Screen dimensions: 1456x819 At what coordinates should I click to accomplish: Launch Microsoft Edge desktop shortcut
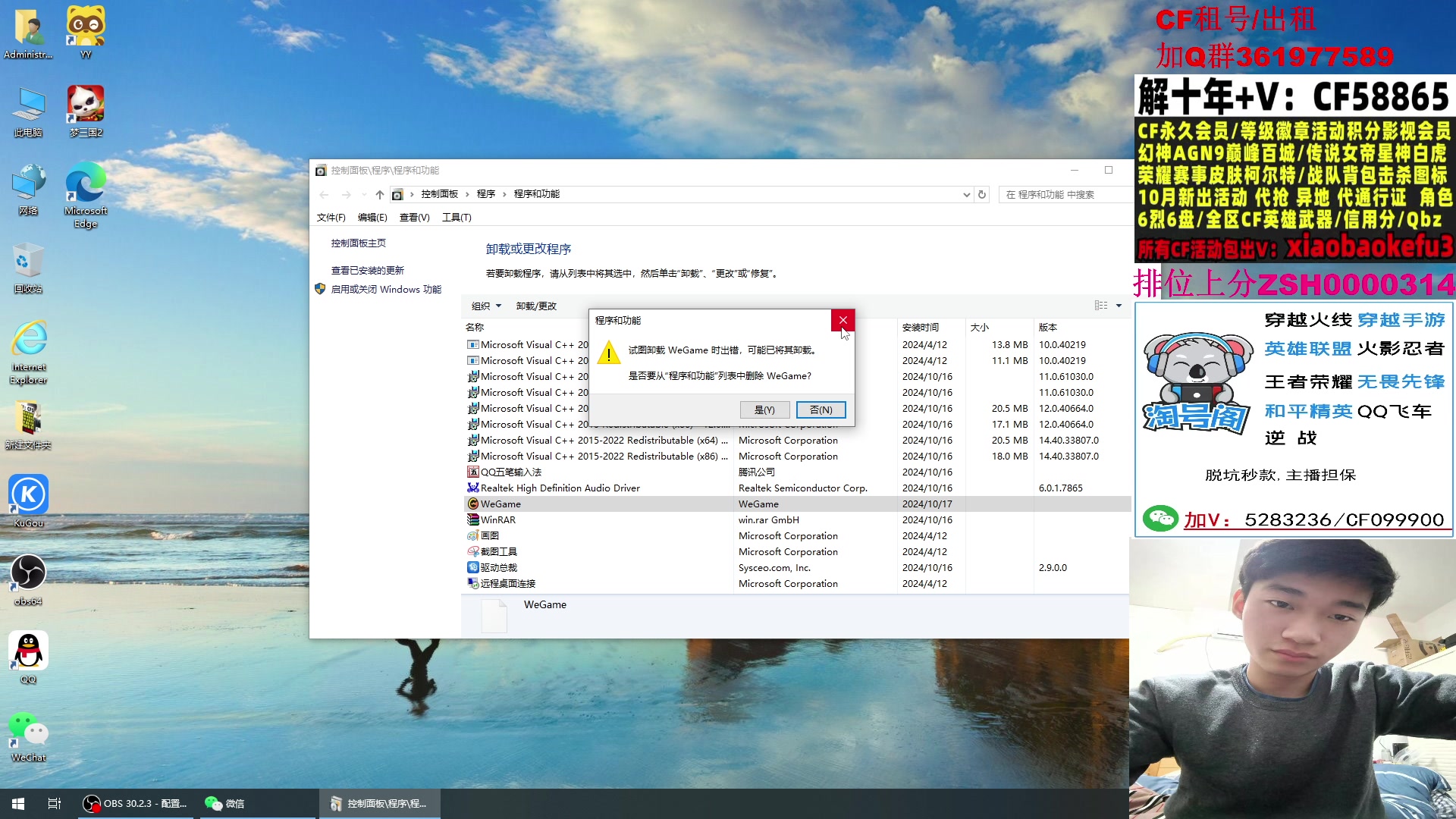click(x=86, y=195)
